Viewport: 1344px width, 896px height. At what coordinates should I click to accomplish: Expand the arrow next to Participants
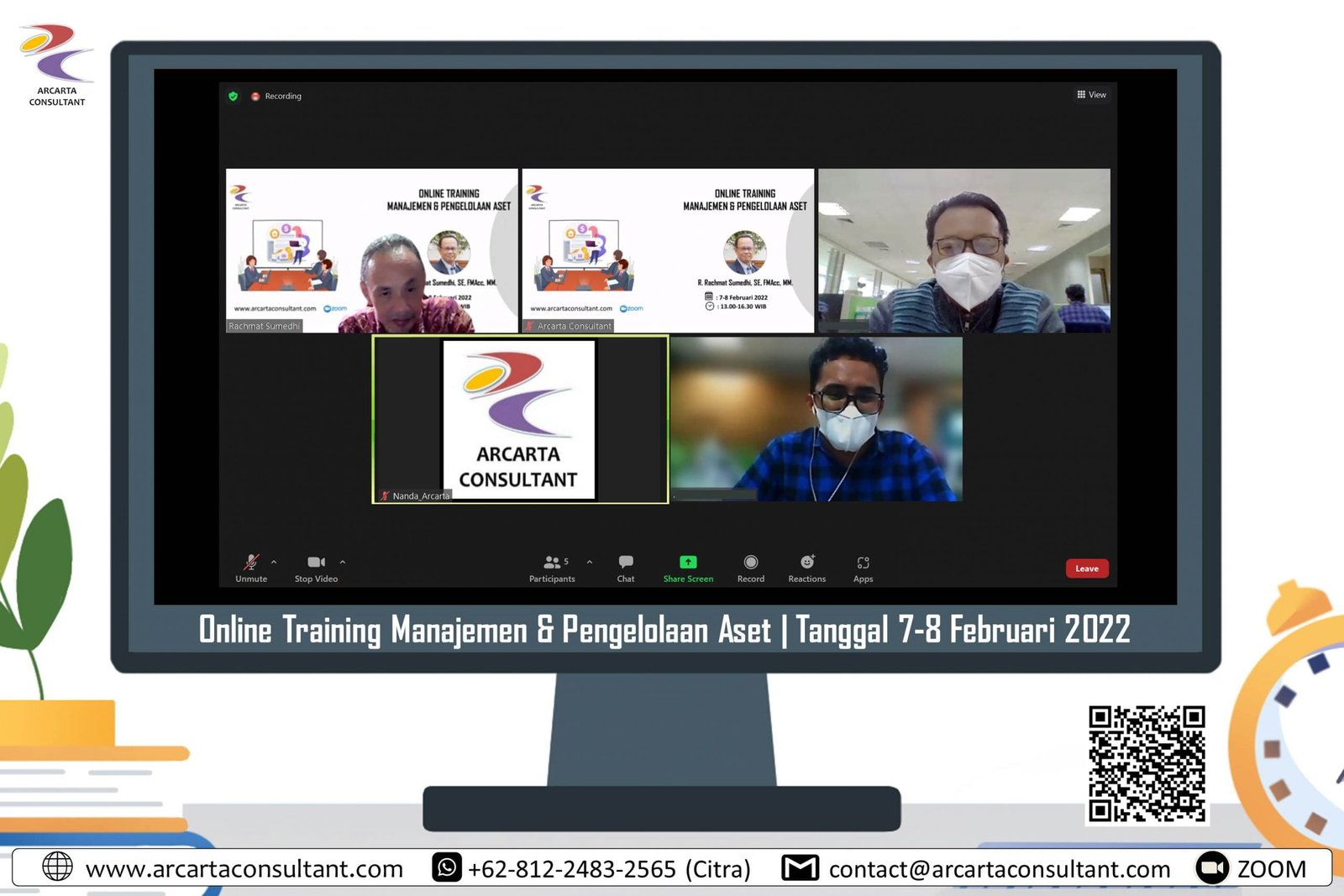(x=590, y=562)
